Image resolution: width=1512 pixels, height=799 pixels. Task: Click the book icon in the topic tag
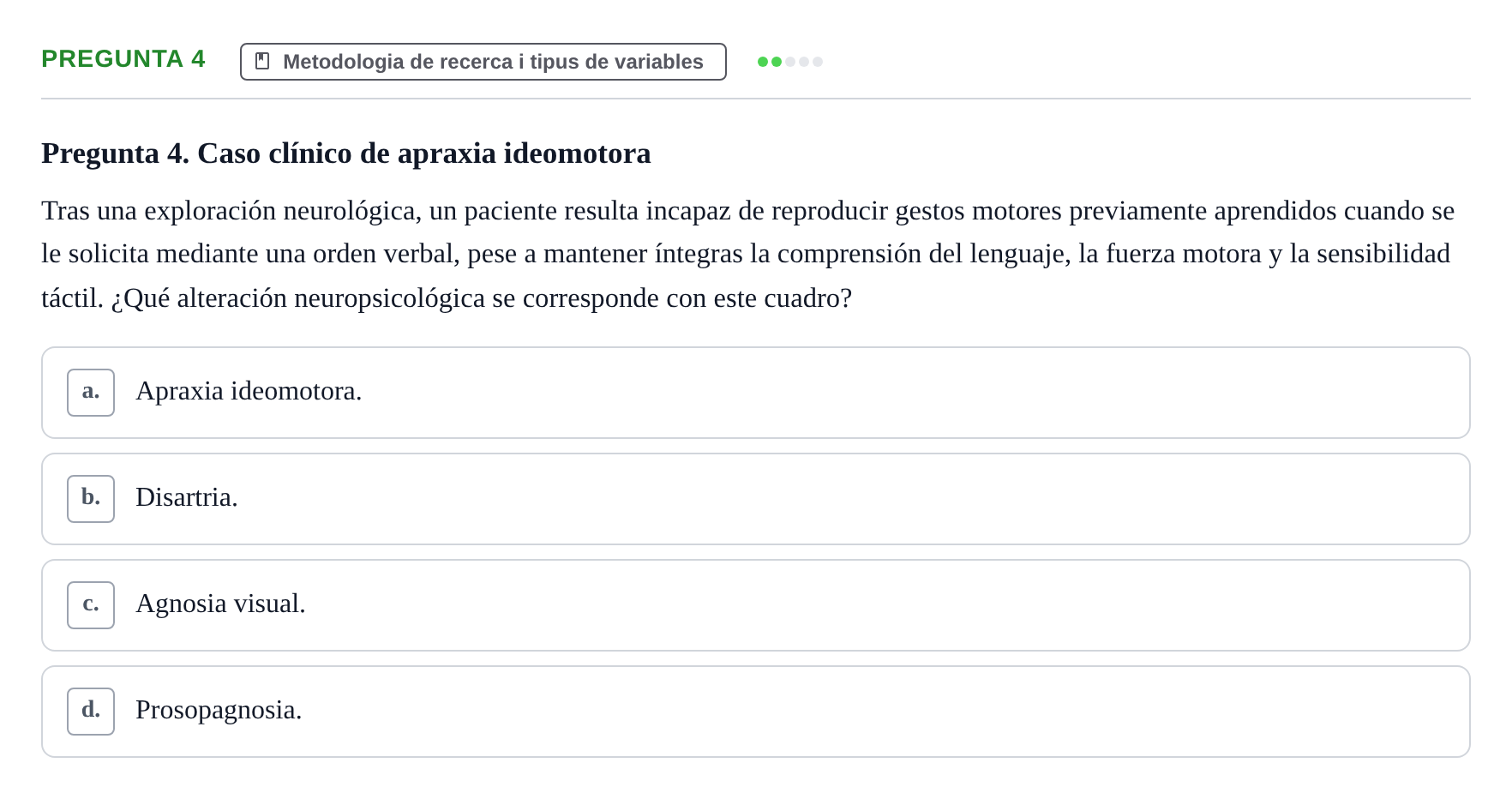pos(262,62)
